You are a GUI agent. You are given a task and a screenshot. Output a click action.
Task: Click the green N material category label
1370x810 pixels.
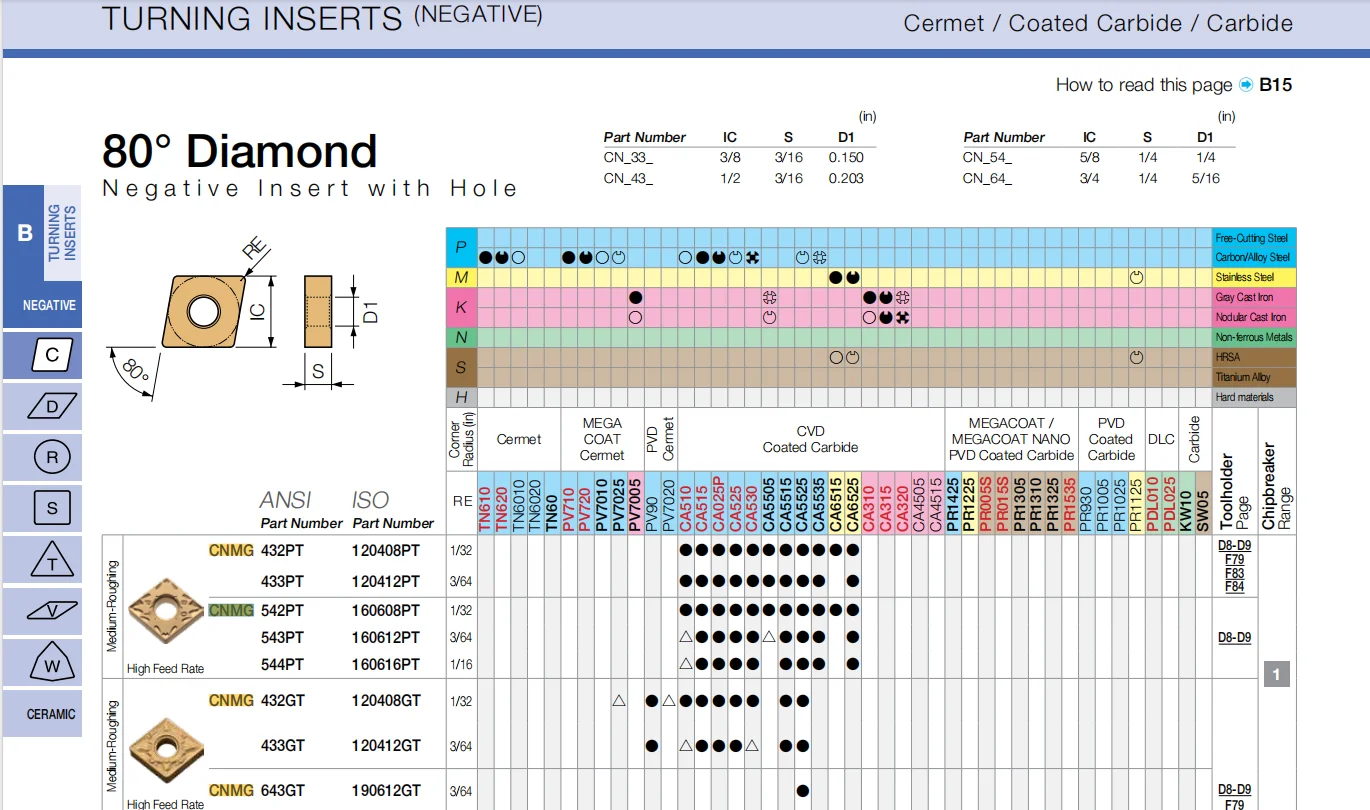click(461, 337)
